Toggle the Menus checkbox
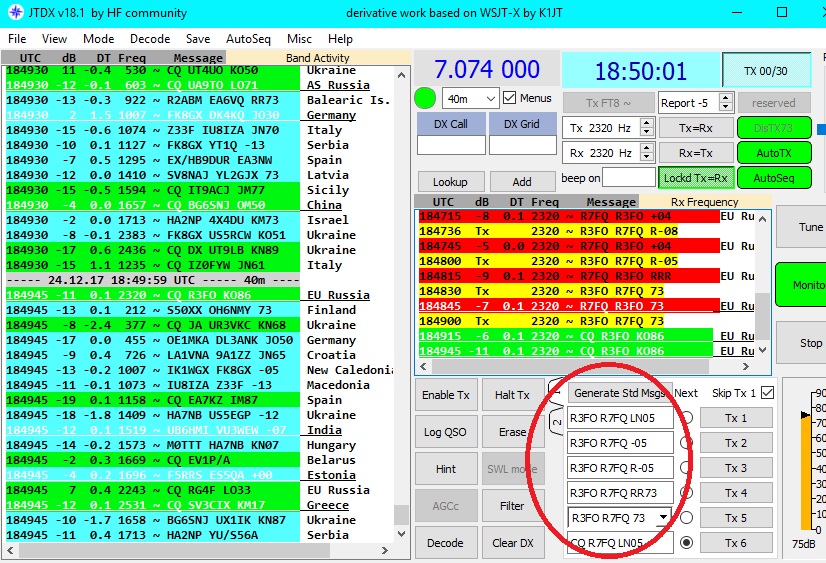826x563 pixels. coord(510,98)
